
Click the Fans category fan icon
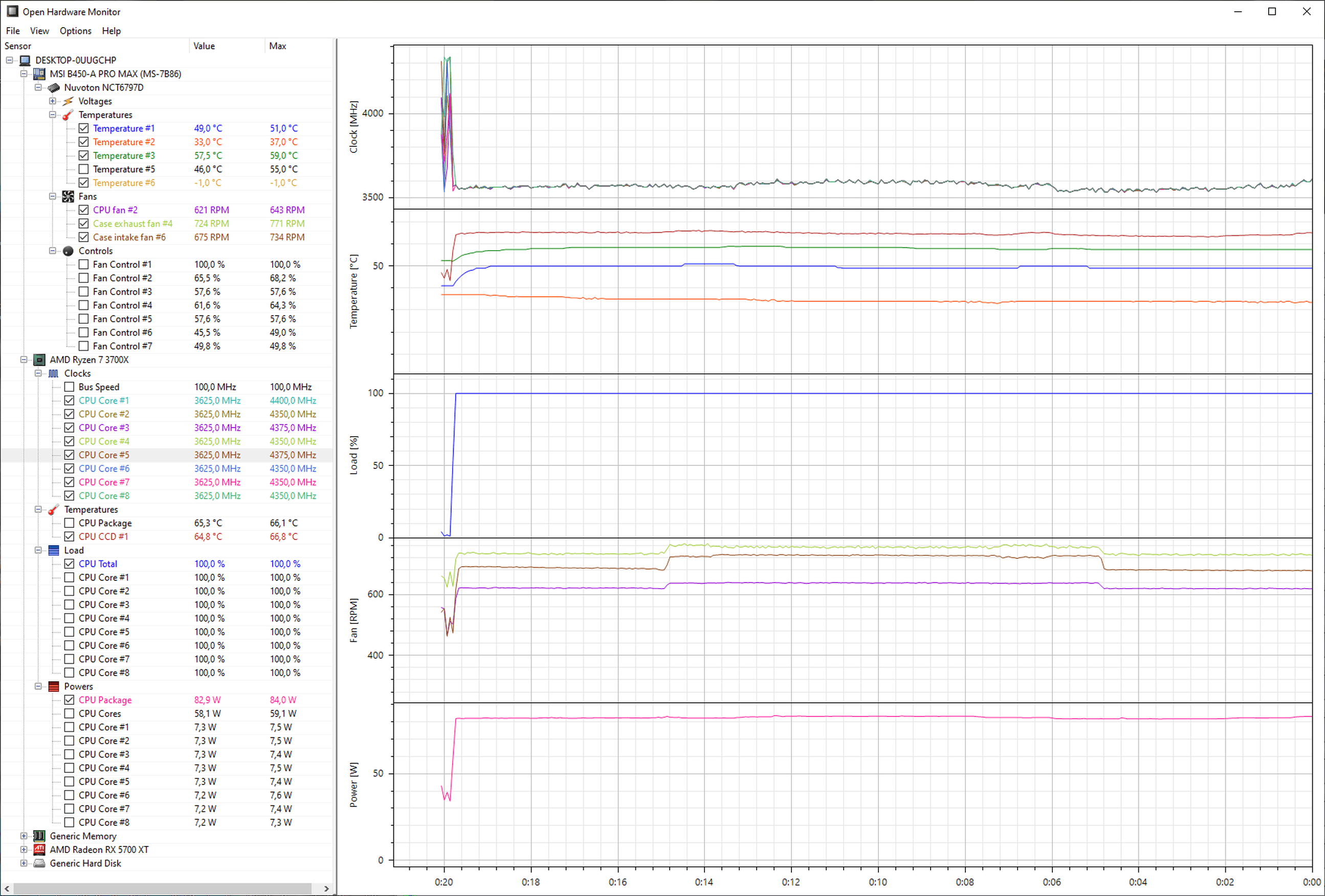click(x=68, y=197)
